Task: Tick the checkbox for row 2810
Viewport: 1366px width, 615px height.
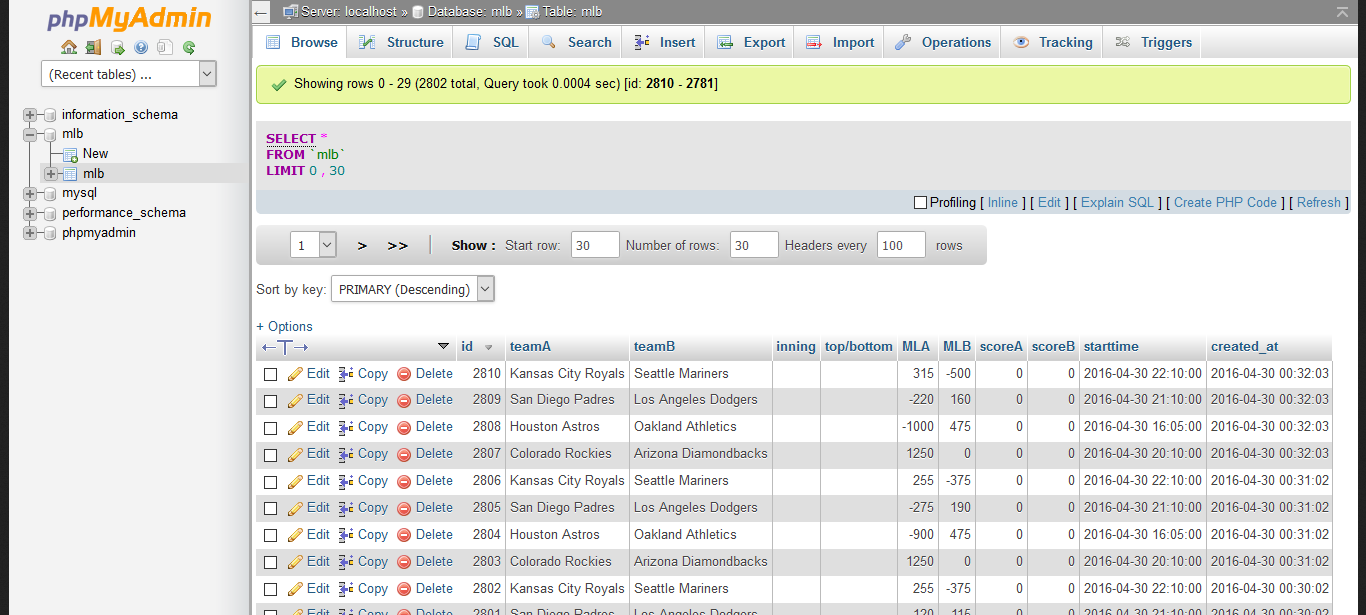Action: (270, 374)
